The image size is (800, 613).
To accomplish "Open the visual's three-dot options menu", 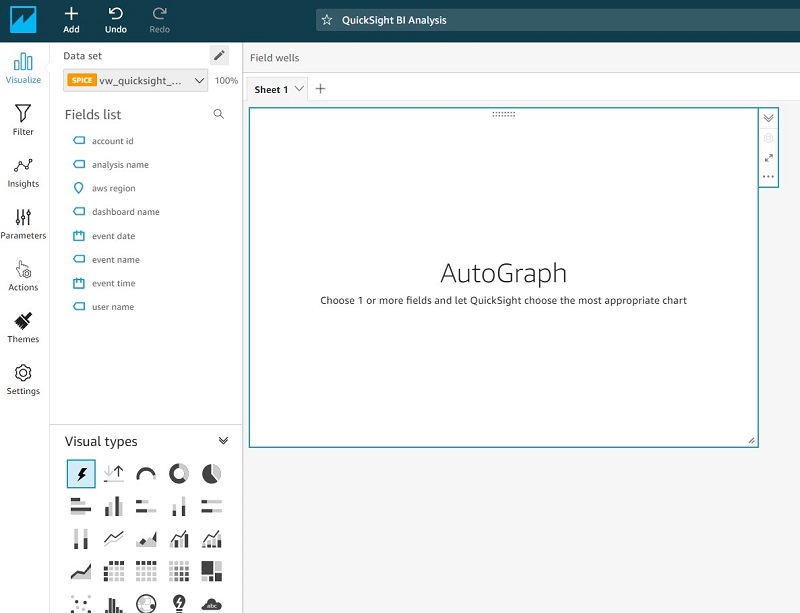I will click(x=768, y=177).
